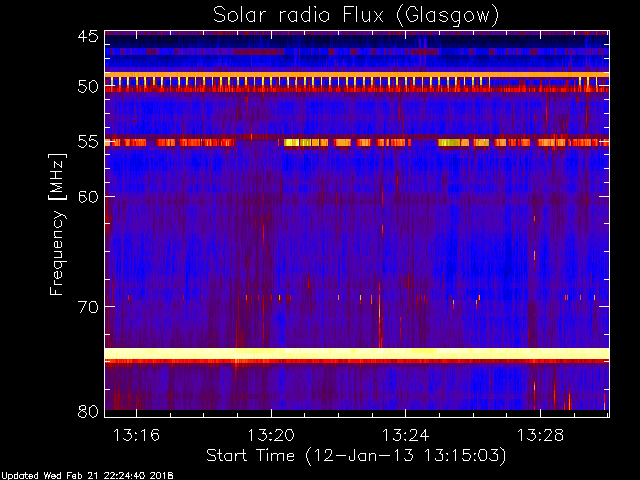Viewport: 640px width, 480px height.
Task: Click the 13:16 time axis label
Action: [136, 435]
